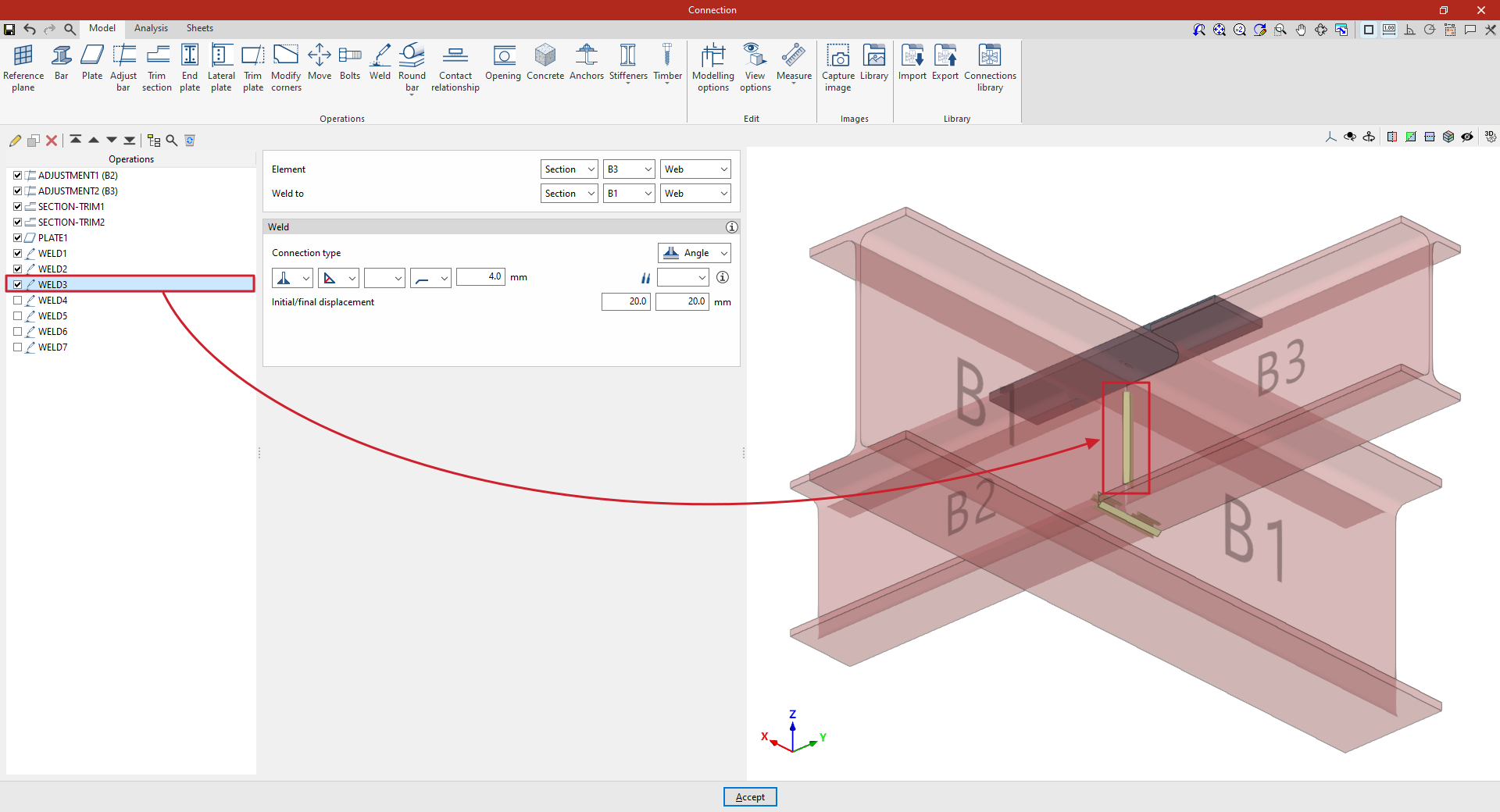Uncheck the PLATE1 operation checkbox

[18, 238]
